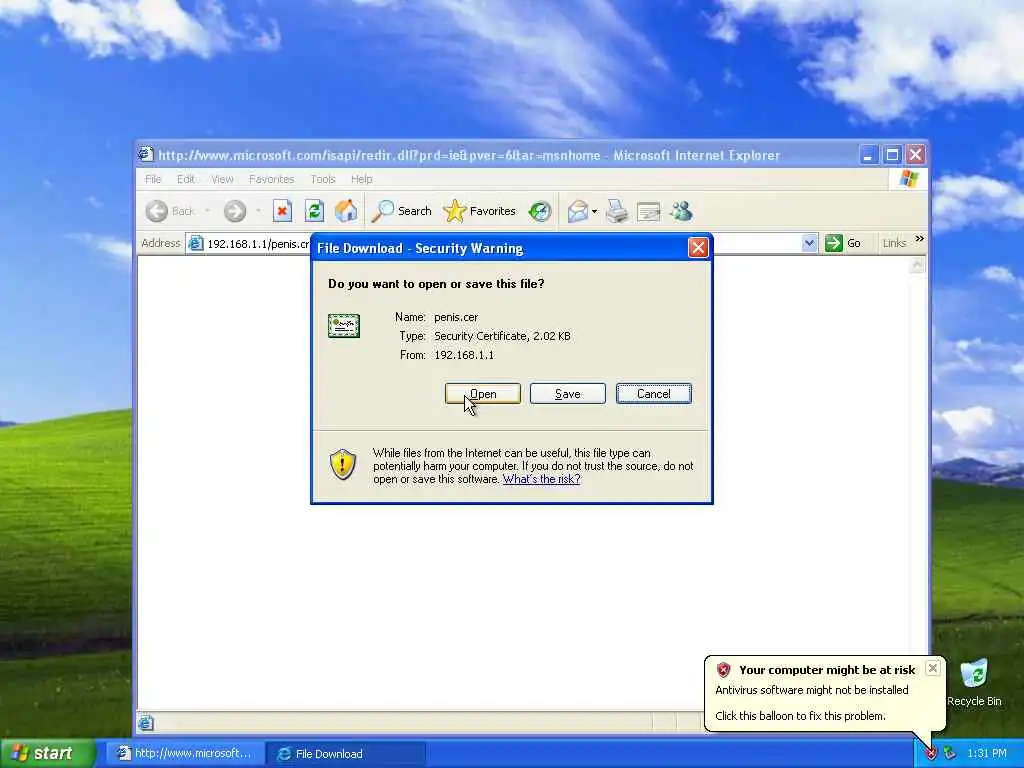The image size is (1024, 768).
Task: Expand the Forward button history dropdown
Action: [258, 211]
